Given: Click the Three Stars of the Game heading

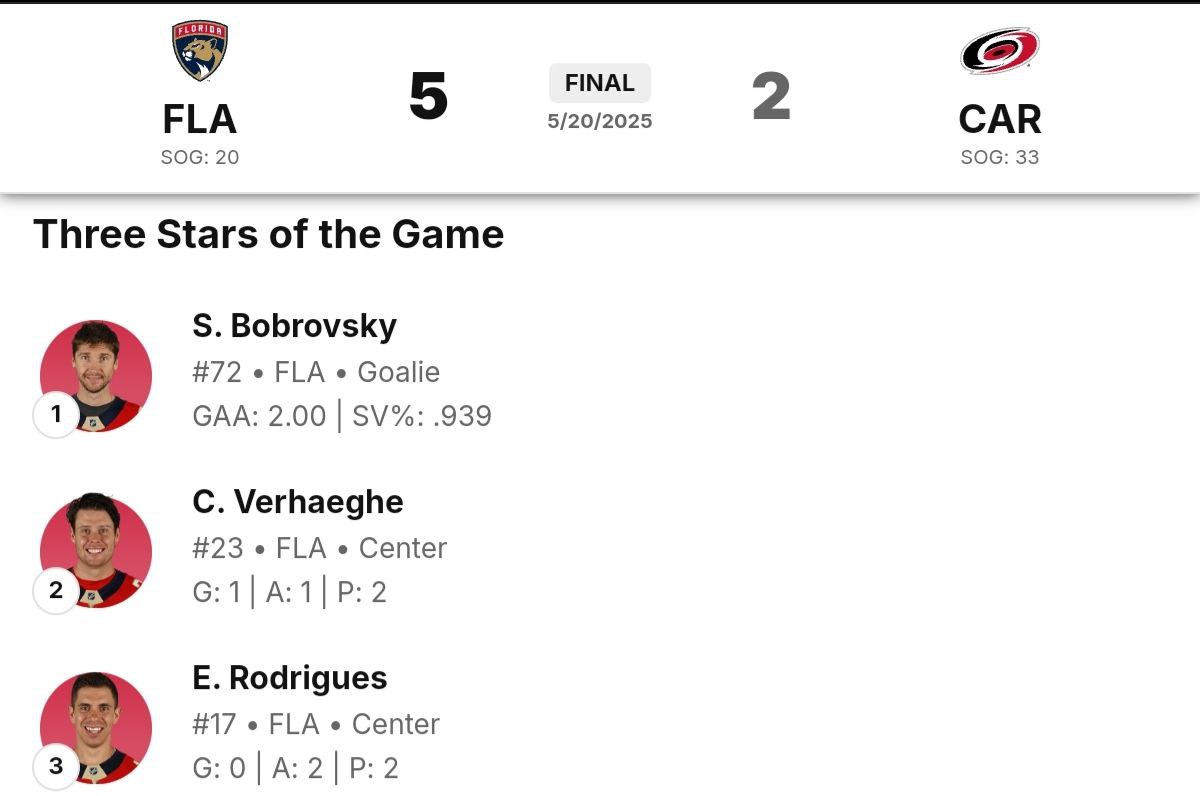Looking at the screenshot, I should [268, 235].
